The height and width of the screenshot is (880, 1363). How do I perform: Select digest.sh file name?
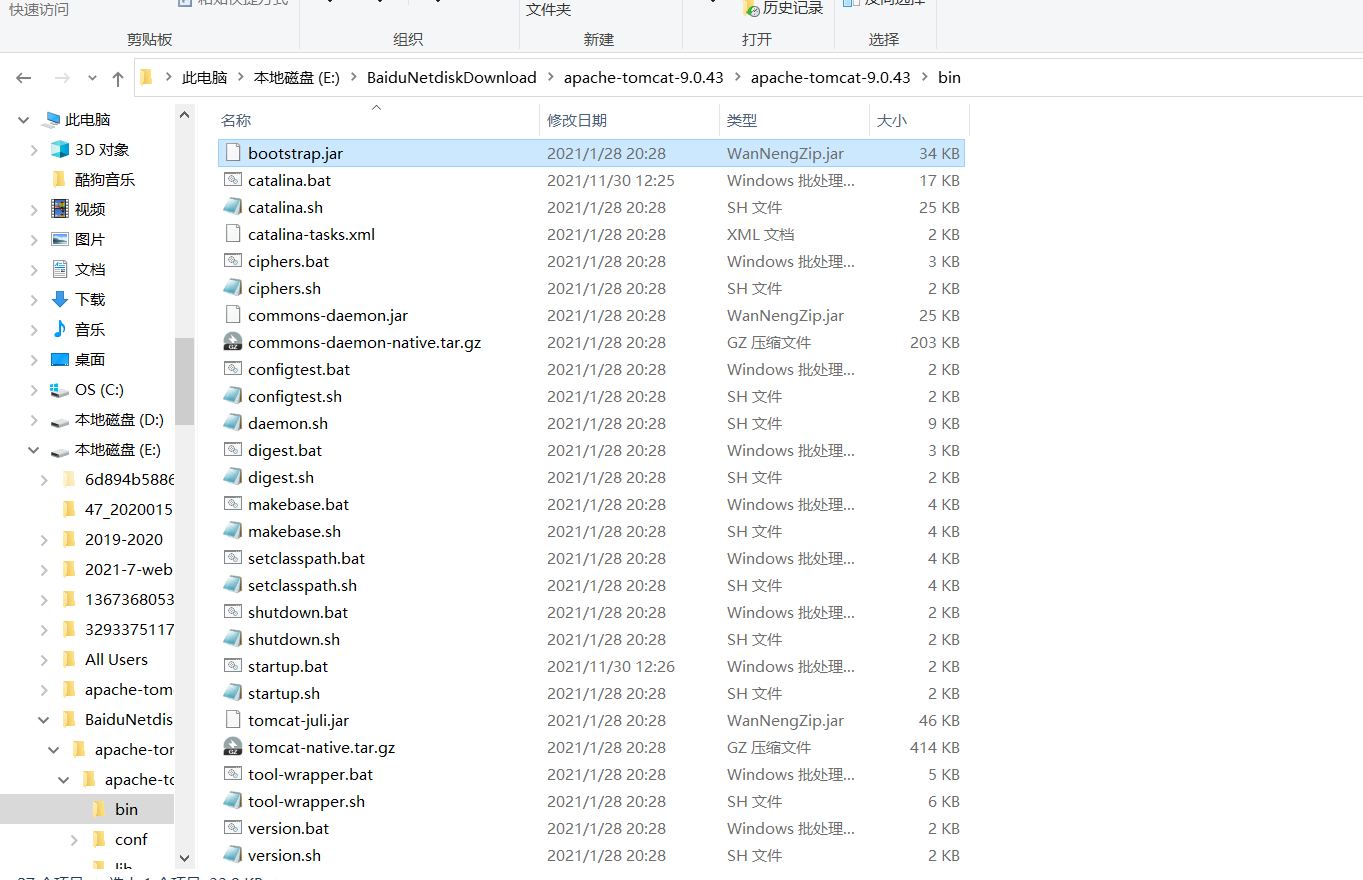[281, 477]
